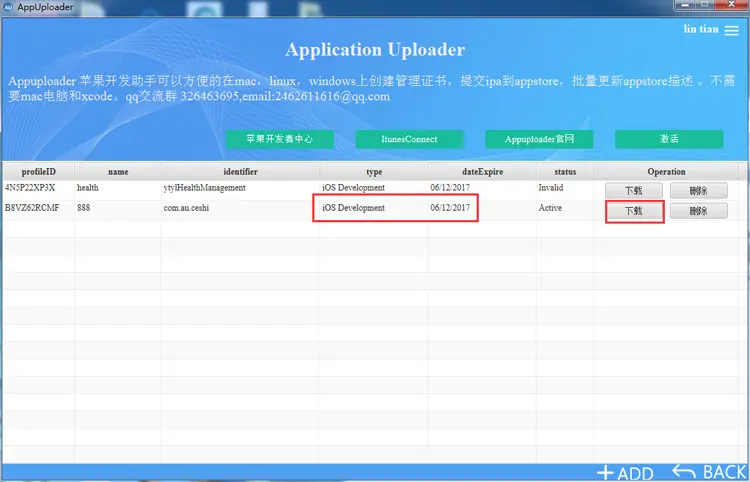The image size is (750, 482).
Task: Select the com.au.ceshi identifier cell
Action: tap(186, 209)
